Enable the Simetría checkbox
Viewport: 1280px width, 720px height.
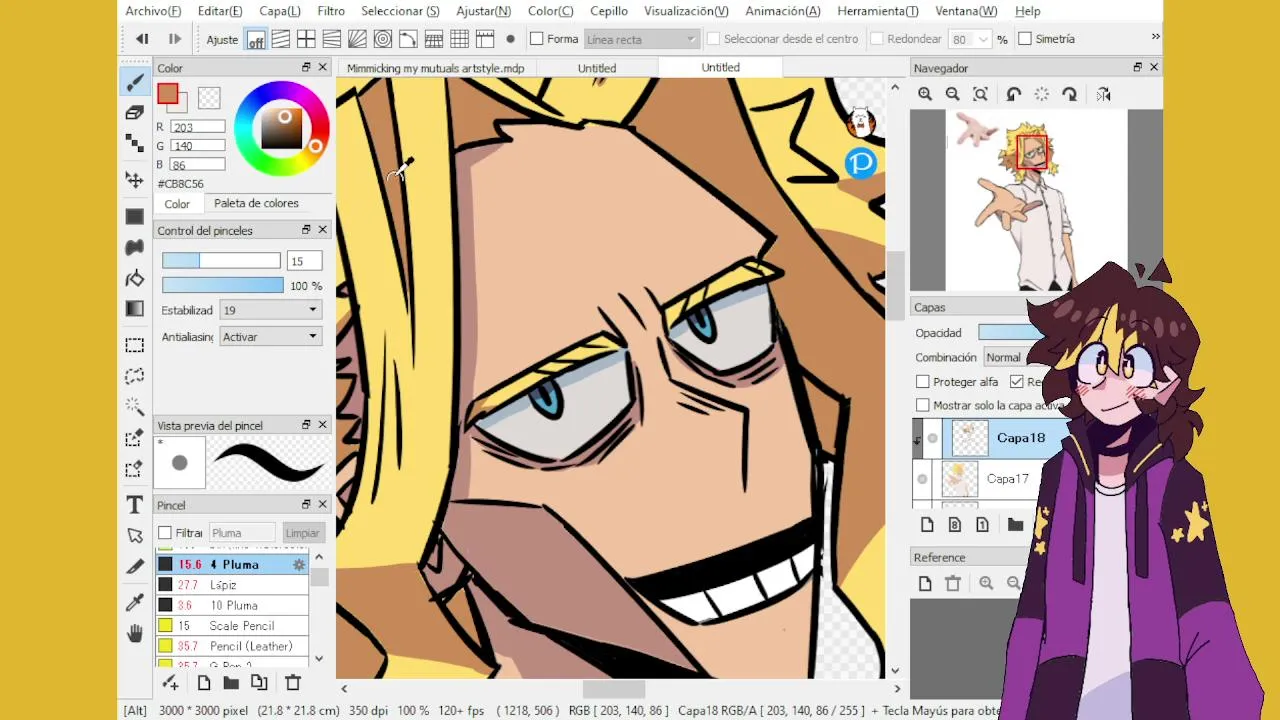tap(1025, 39)
